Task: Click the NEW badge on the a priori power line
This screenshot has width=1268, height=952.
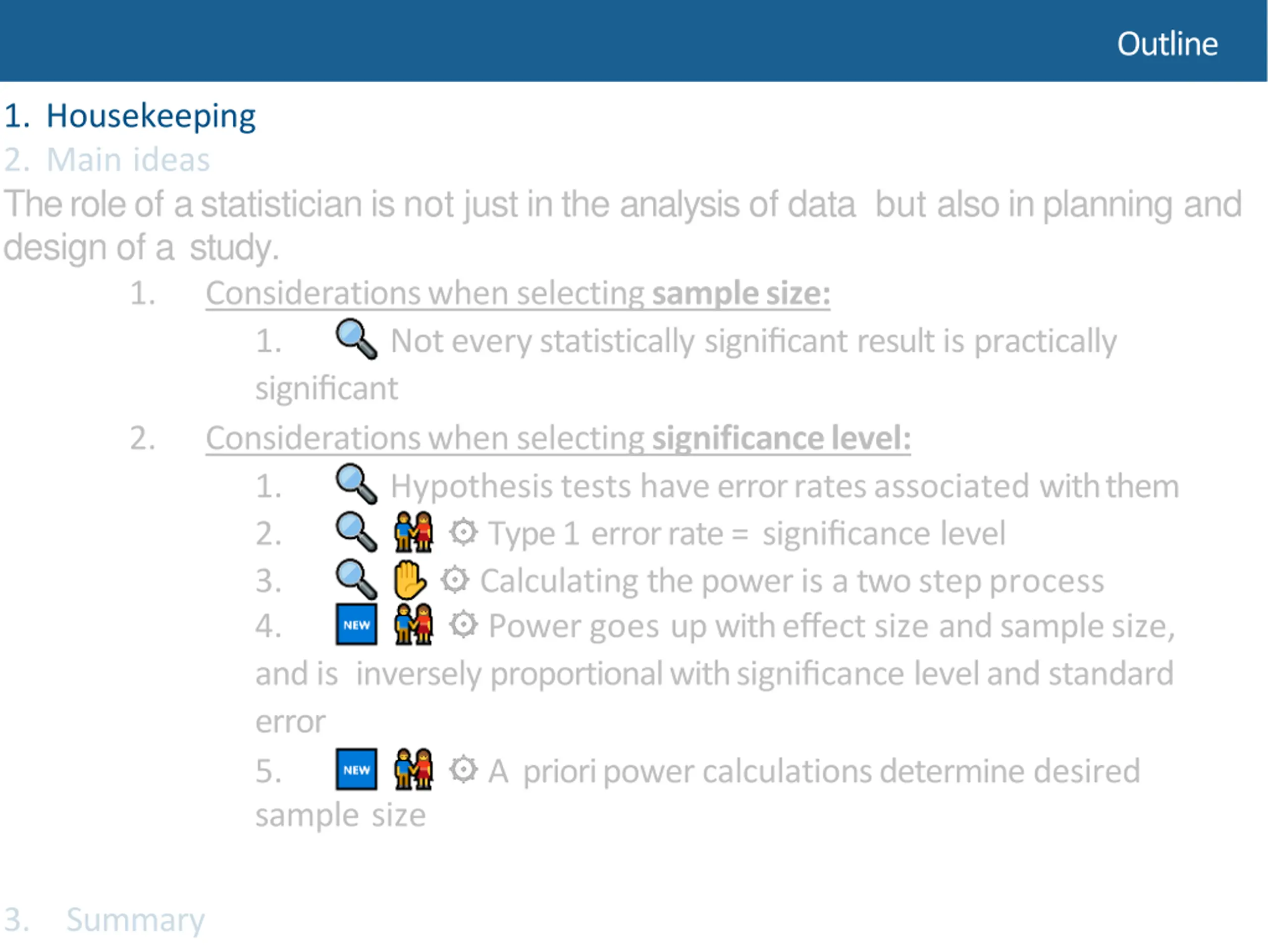Action: (x=357, y=769)
